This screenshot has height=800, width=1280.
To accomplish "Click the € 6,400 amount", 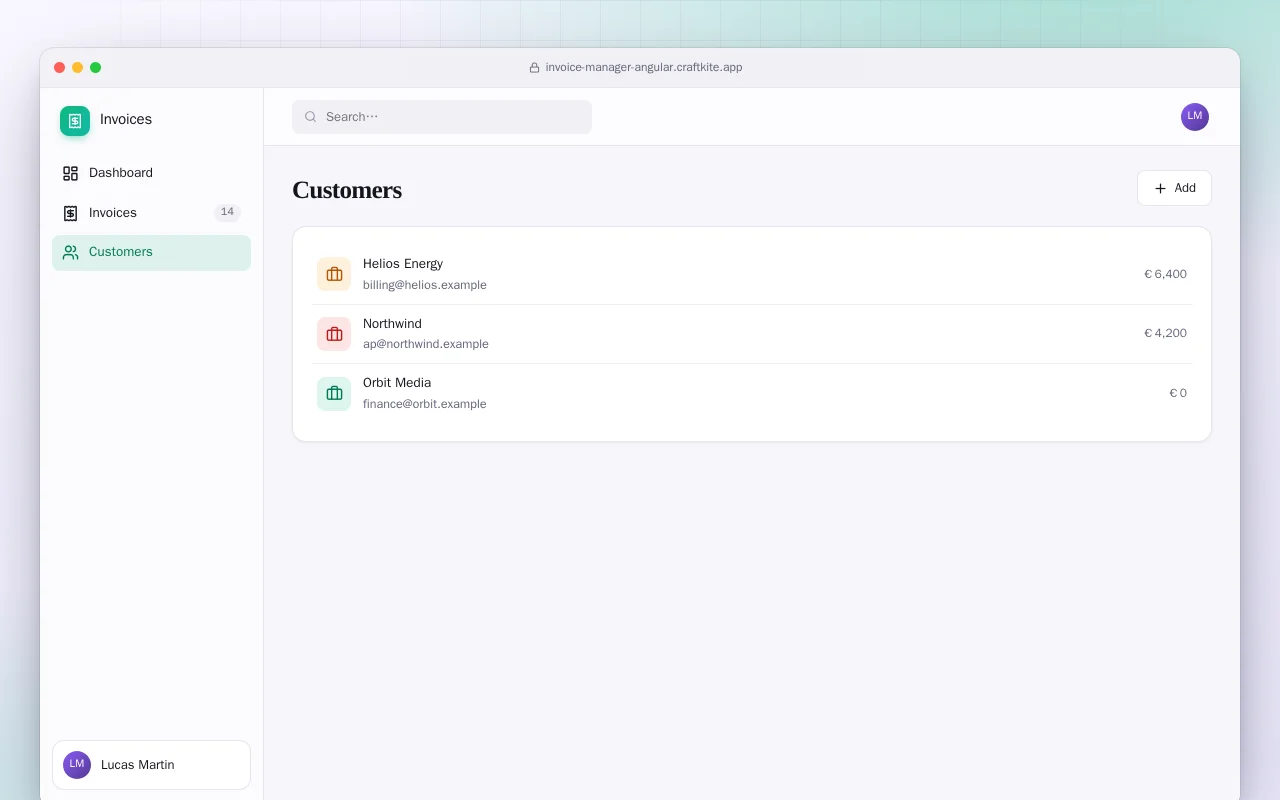I will (x=1165, y=274).
